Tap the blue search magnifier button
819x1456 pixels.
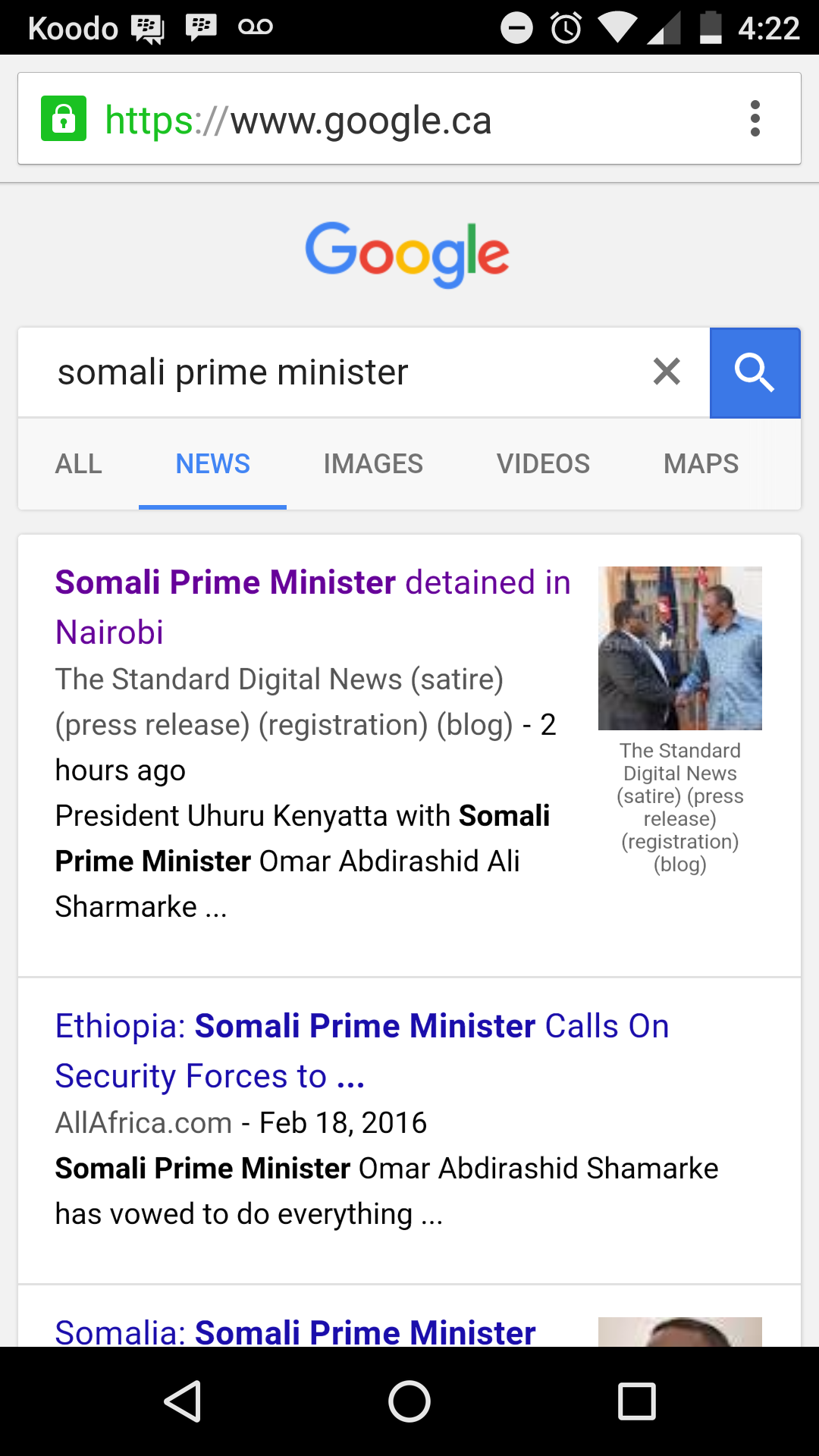755,372
